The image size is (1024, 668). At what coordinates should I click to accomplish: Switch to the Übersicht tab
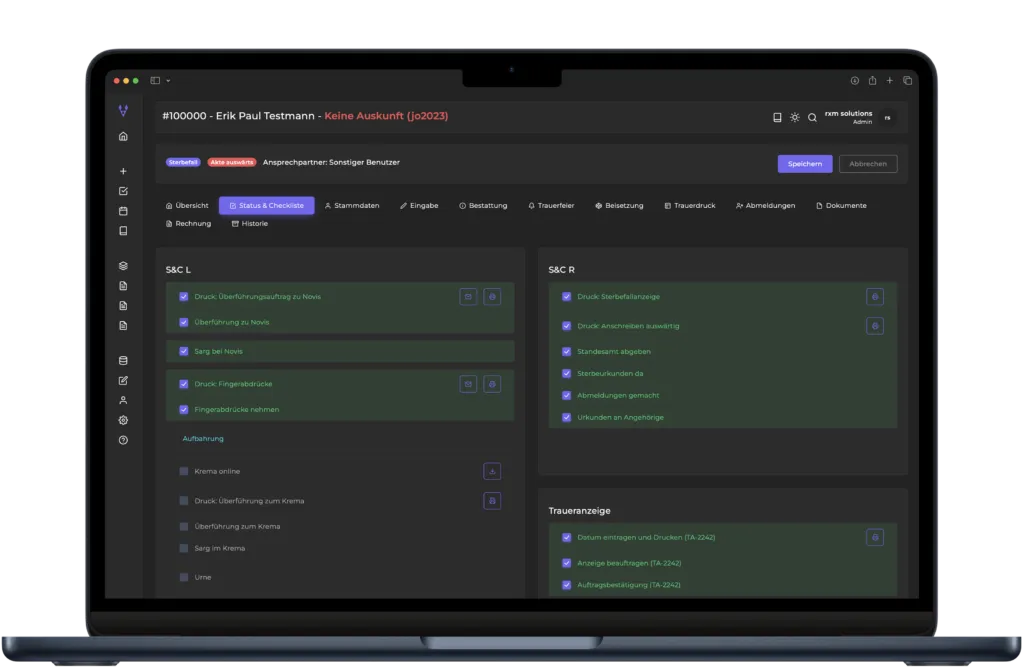[x=187, y=206]
